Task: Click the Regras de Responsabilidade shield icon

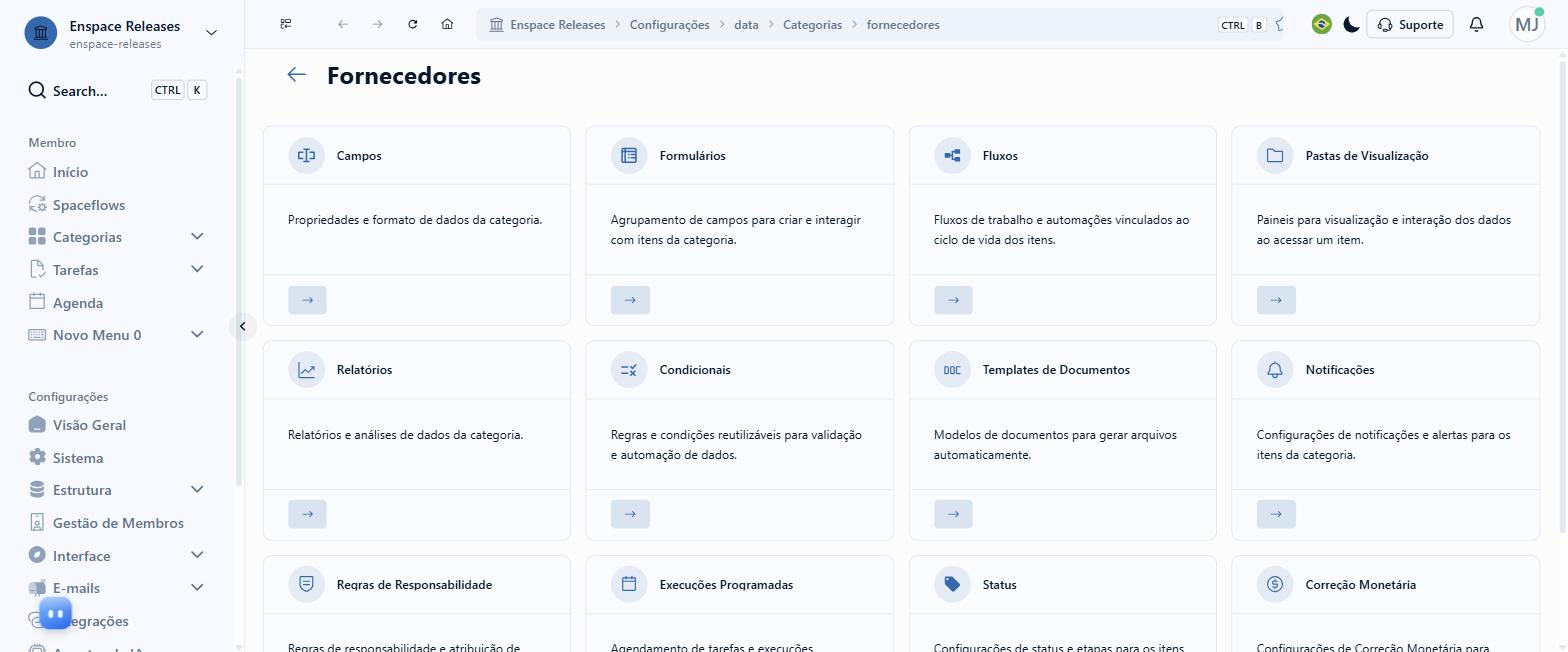Action: [307, 584]
